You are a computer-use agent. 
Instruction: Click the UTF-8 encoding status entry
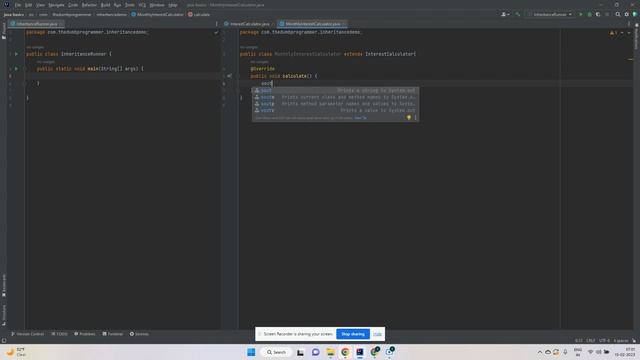tap(604, 340)
